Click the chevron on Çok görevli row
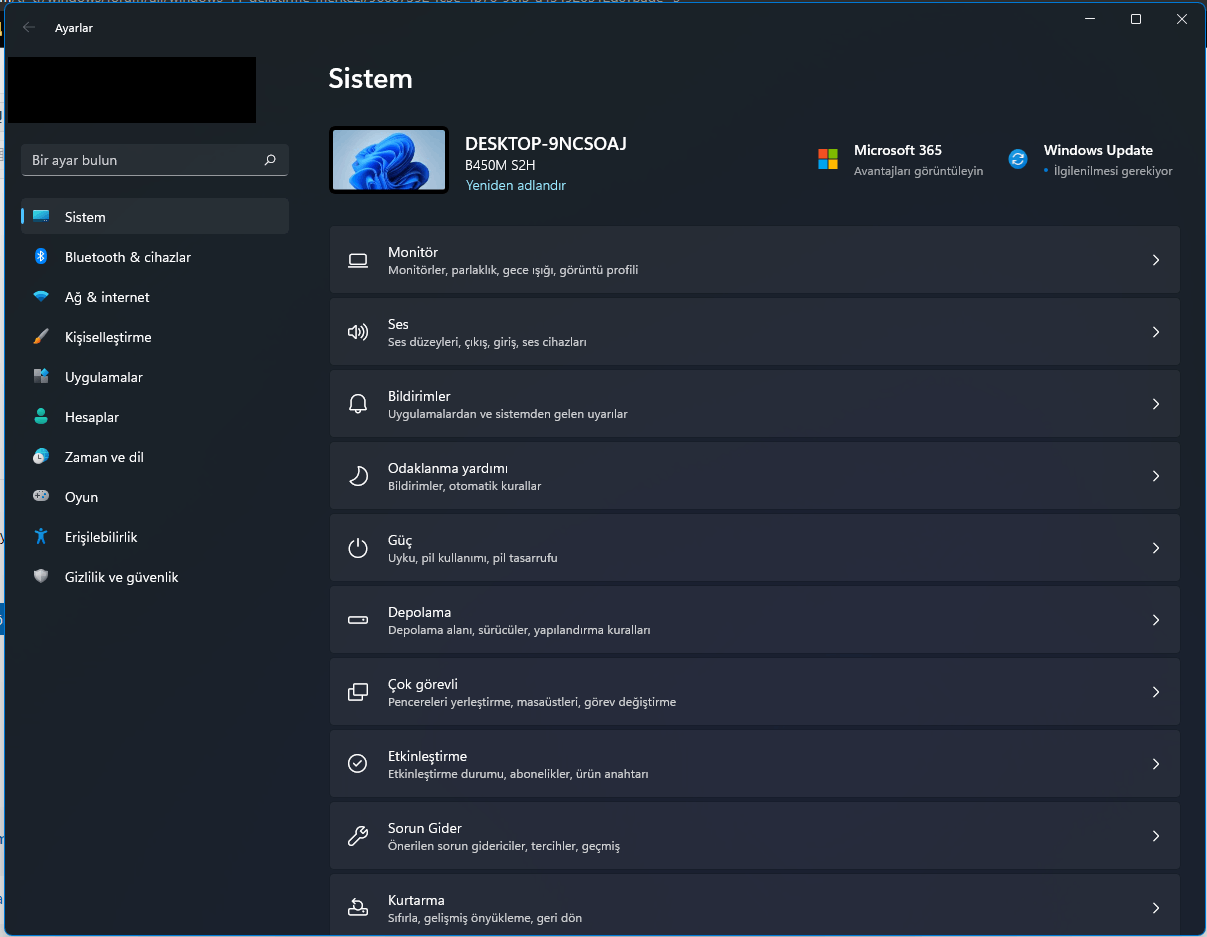This screenshot has width=1207, height=937. (x=1156, y=692)
